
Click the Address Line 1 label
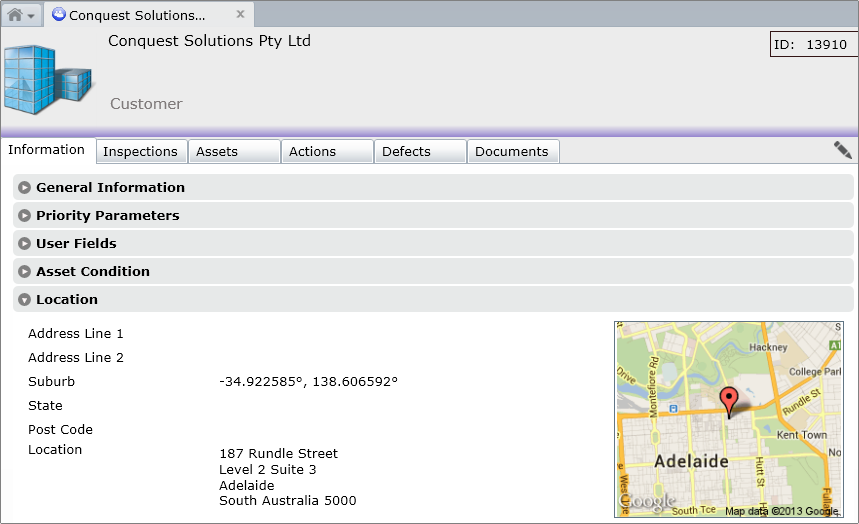click(x=76, y=333)
